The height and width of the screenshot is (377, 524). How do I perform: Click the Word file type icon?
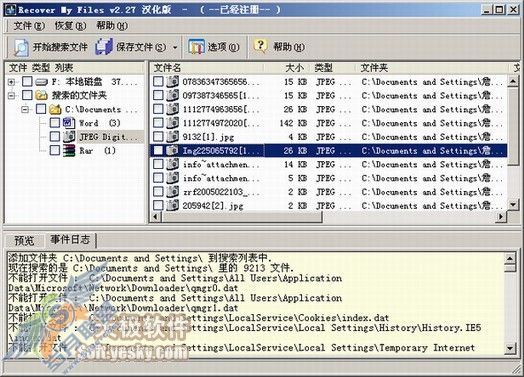coord(69,123)
